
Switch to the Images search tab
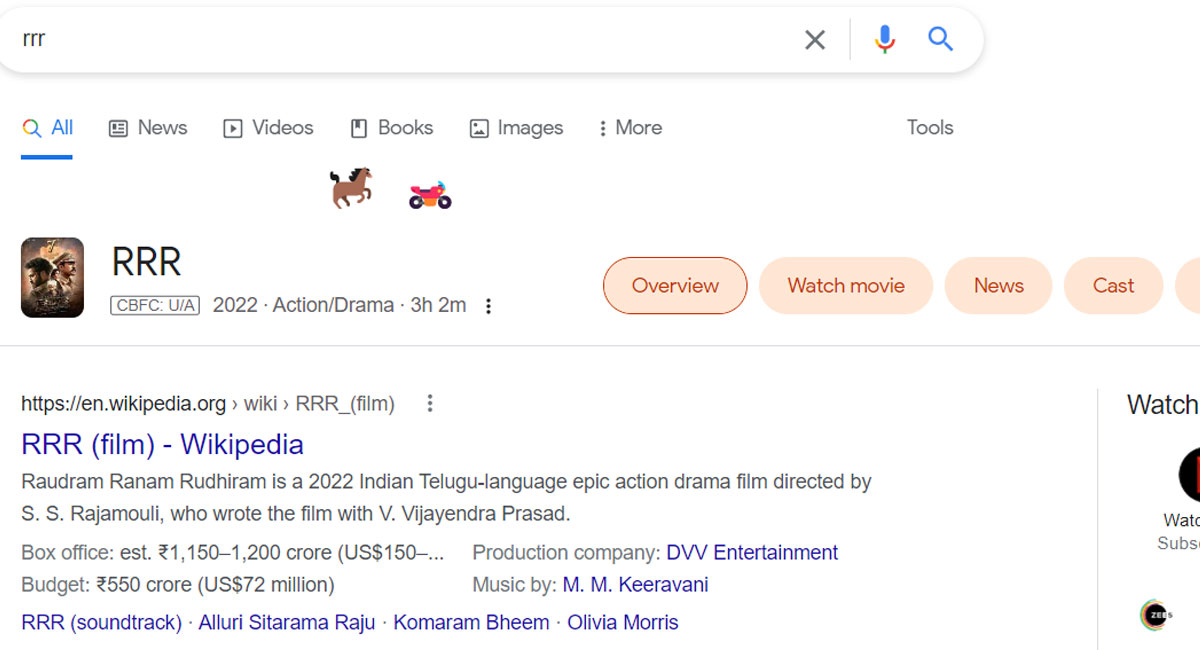click(x=516, y=128)
